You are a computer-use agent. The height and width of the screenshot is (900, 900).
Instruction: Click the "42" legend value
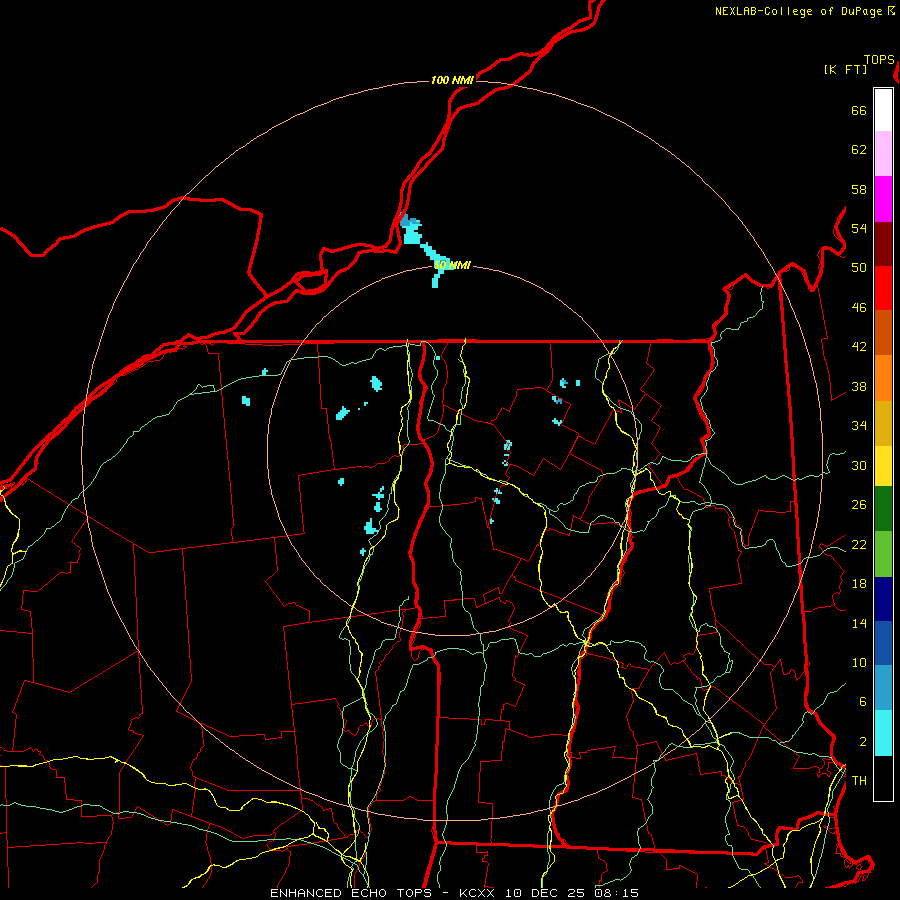(859, 347)
